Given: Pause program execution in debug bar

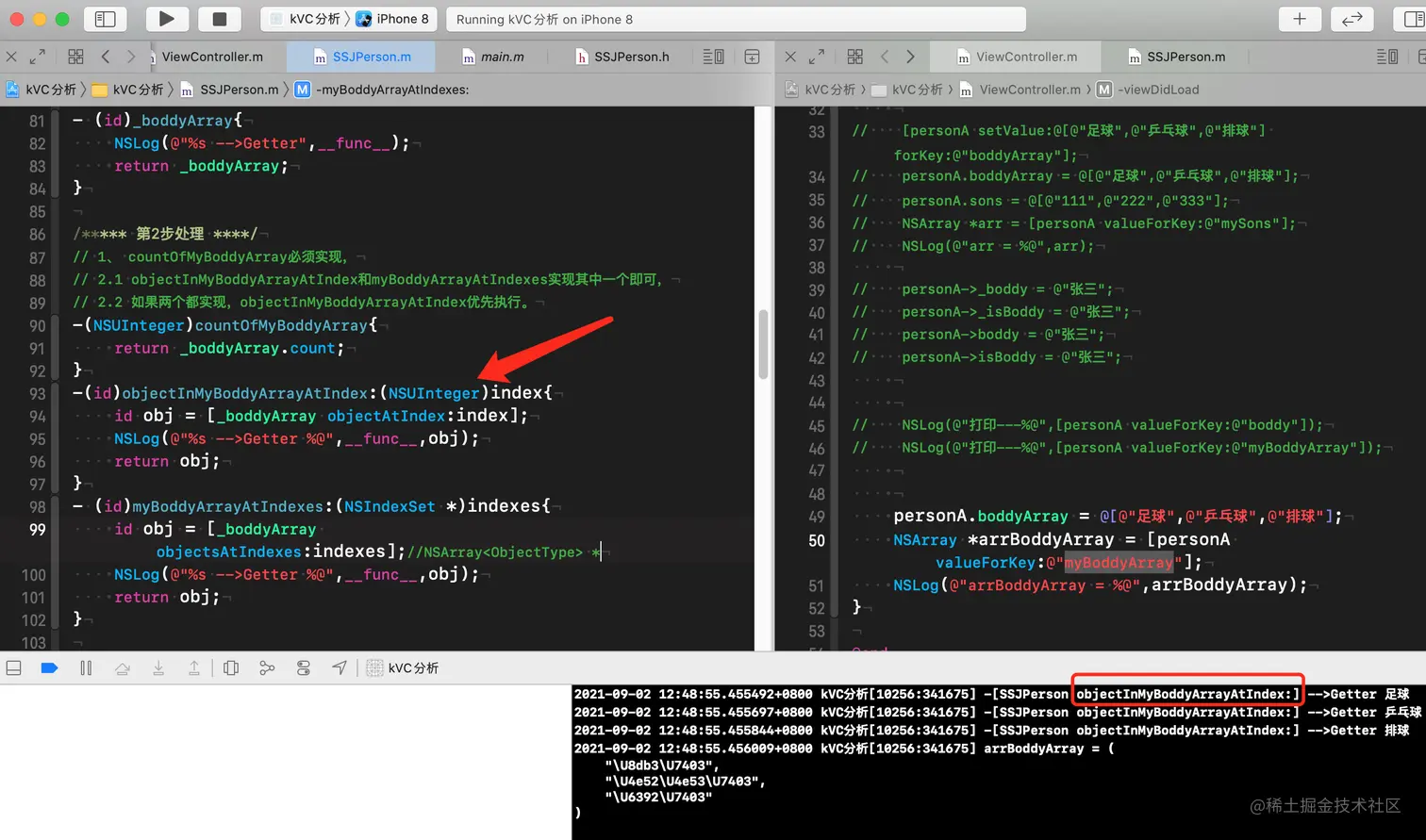Looking at the screenshot, I should click(86, 667).
